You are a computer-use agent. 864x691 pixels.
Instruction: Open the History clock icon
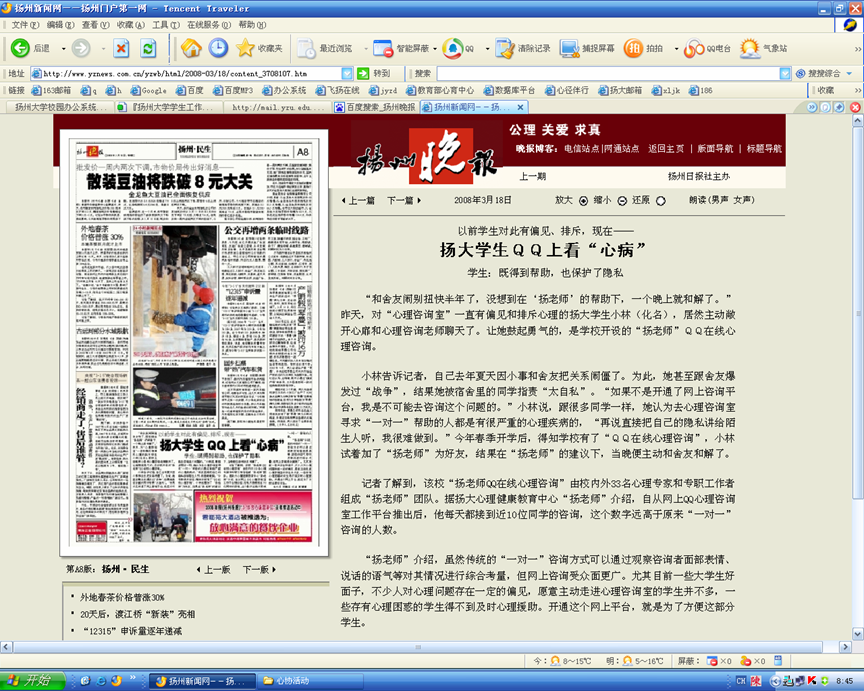point(218,48)
